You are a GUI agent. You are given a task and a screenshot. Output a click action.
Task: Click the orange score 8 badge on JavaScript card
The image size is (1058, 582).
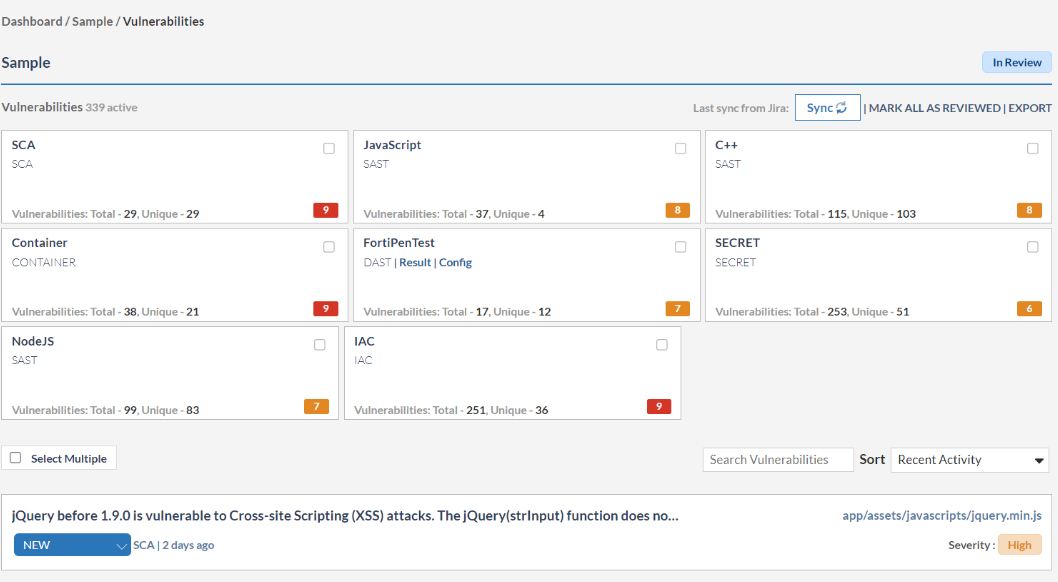point(677,210)
